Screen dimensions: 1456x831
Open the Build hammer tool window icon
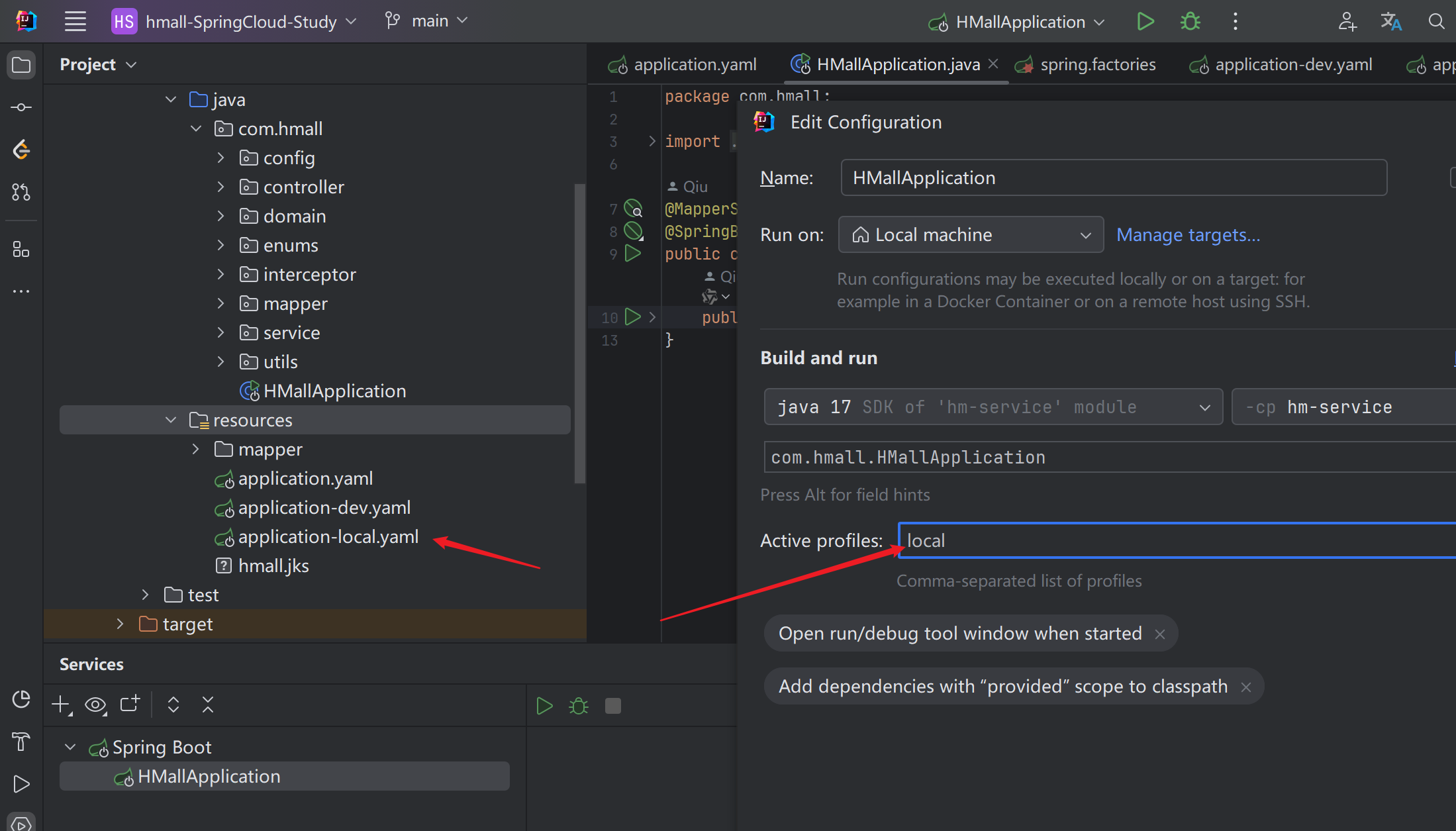[x=21, y=742]
